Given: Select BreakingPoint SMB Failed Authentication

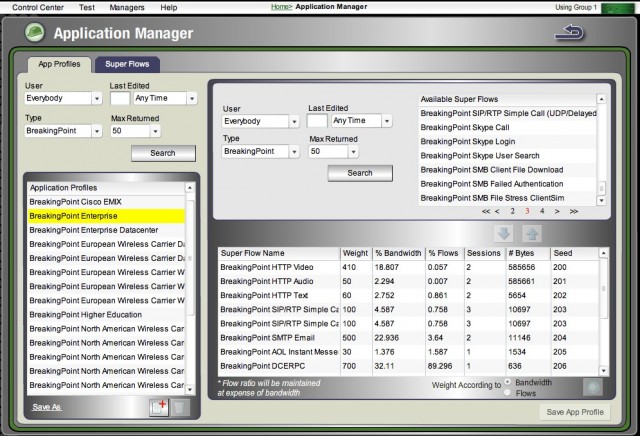Looking at the screenshot, I should [507, 184].
